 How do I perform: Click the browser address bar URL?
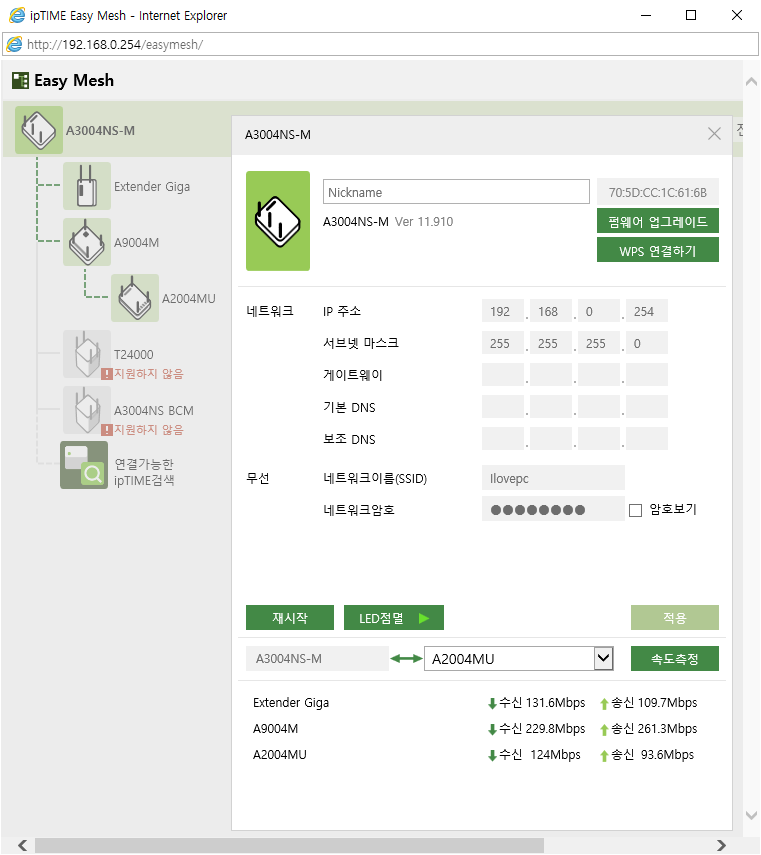115,44
